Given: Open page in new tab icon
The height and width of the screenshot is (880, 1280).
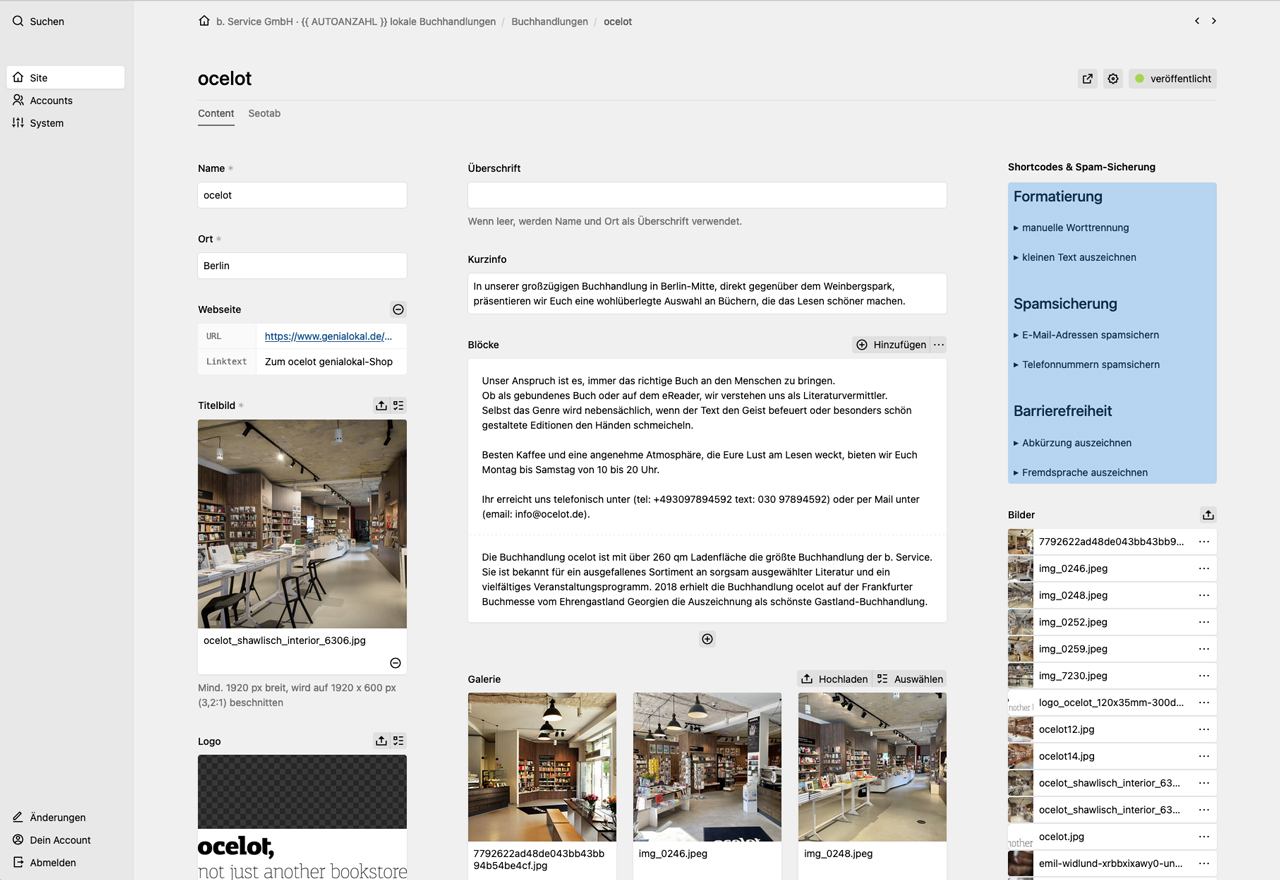Looking at the screenshot, I should tap(1087, 79).
